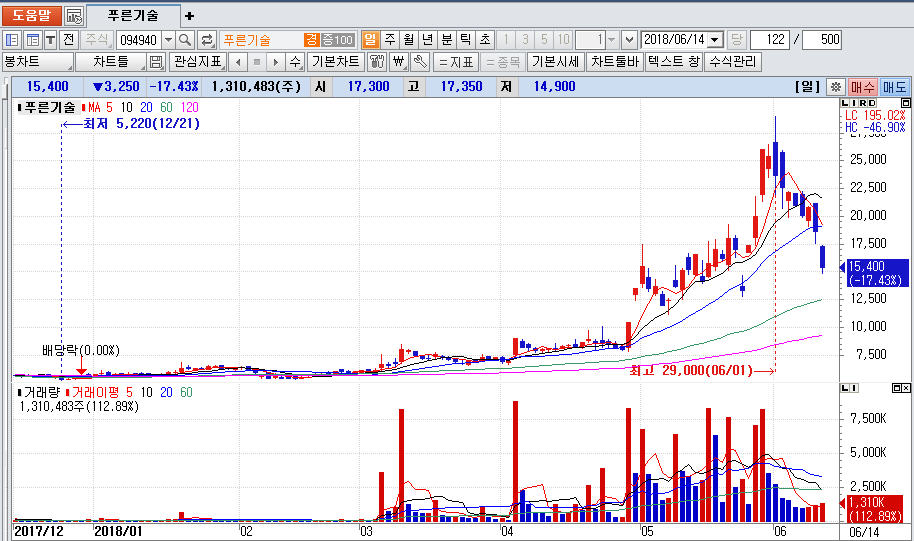Toggle minute (분) chart period
The image size is (914, 541).
[x=446, y=40]
